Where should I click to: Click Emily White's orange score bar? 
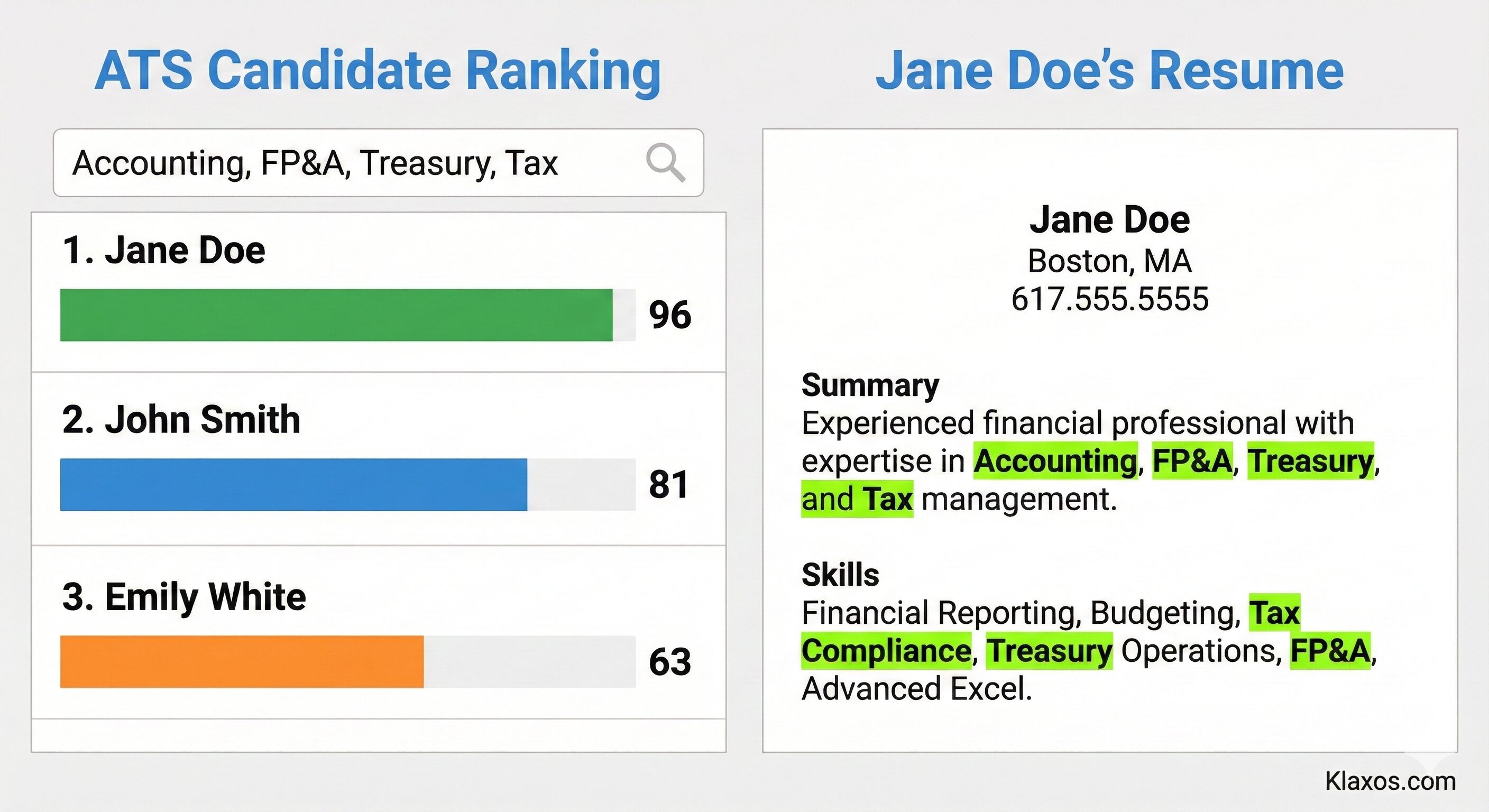[x=242, y=662]
